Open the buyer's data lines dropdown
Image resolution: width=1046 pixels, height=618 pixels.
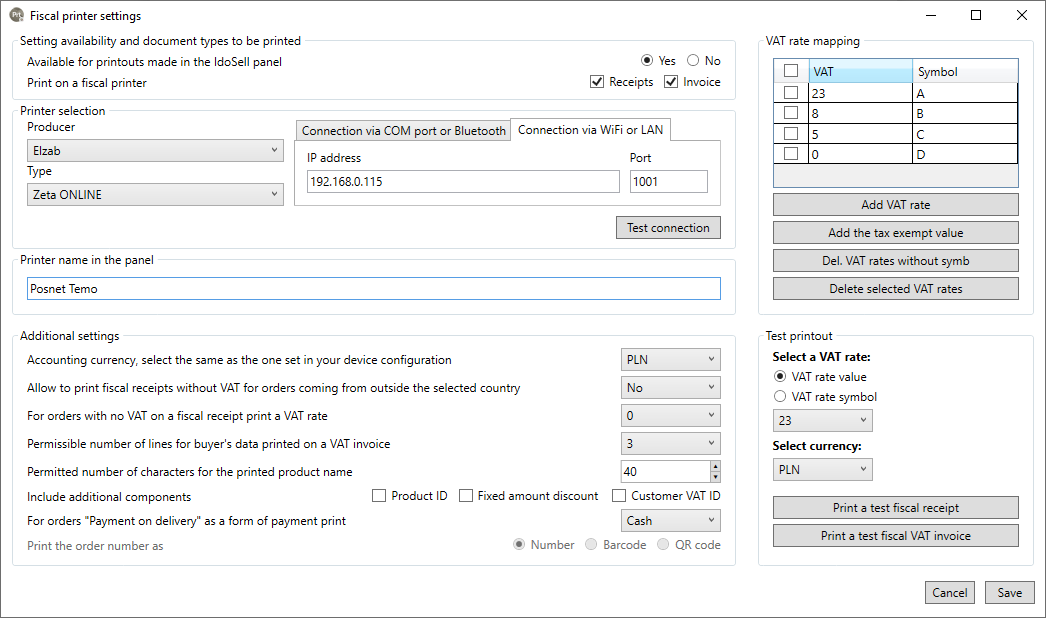click(670, 444)
